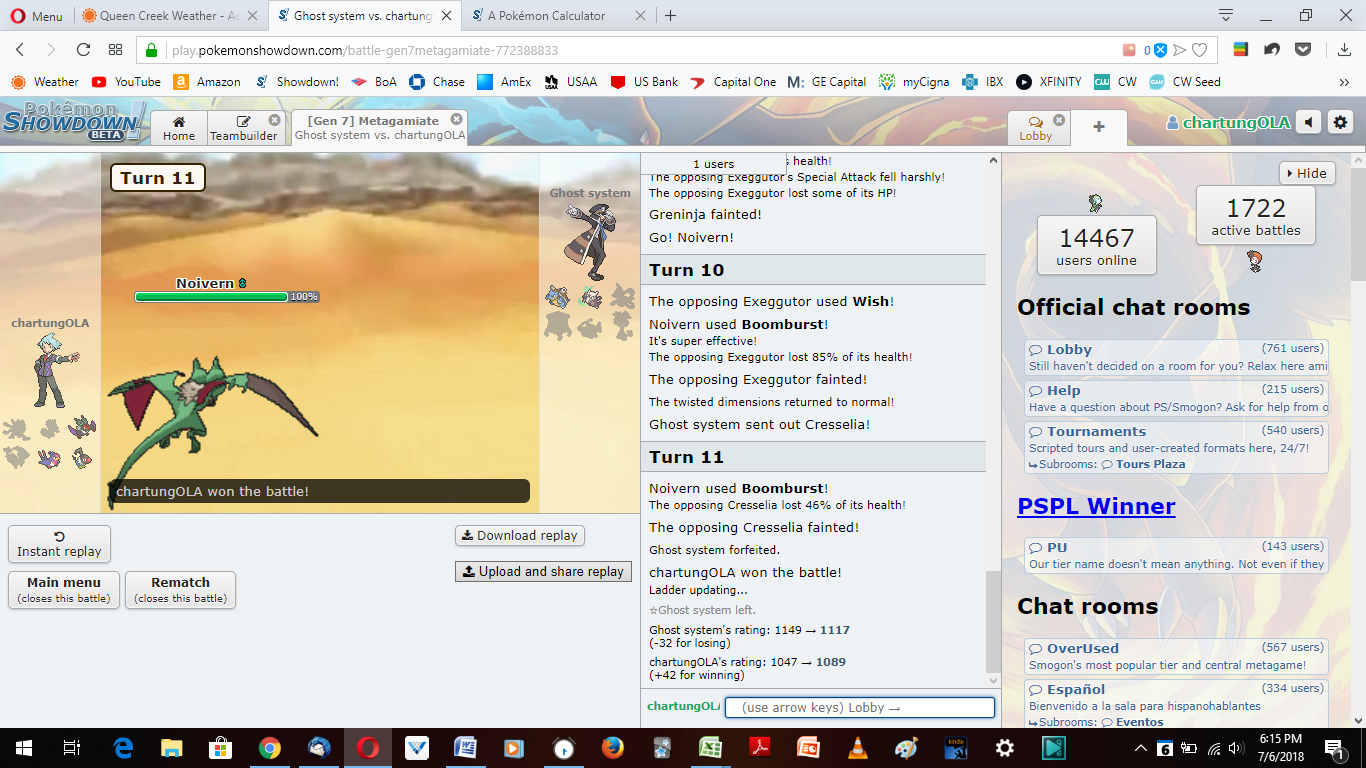Screen dimensions: 1366x768
Task: Open the YouTube bookmark
Action: pyautogui.click(x=126, y=82)
